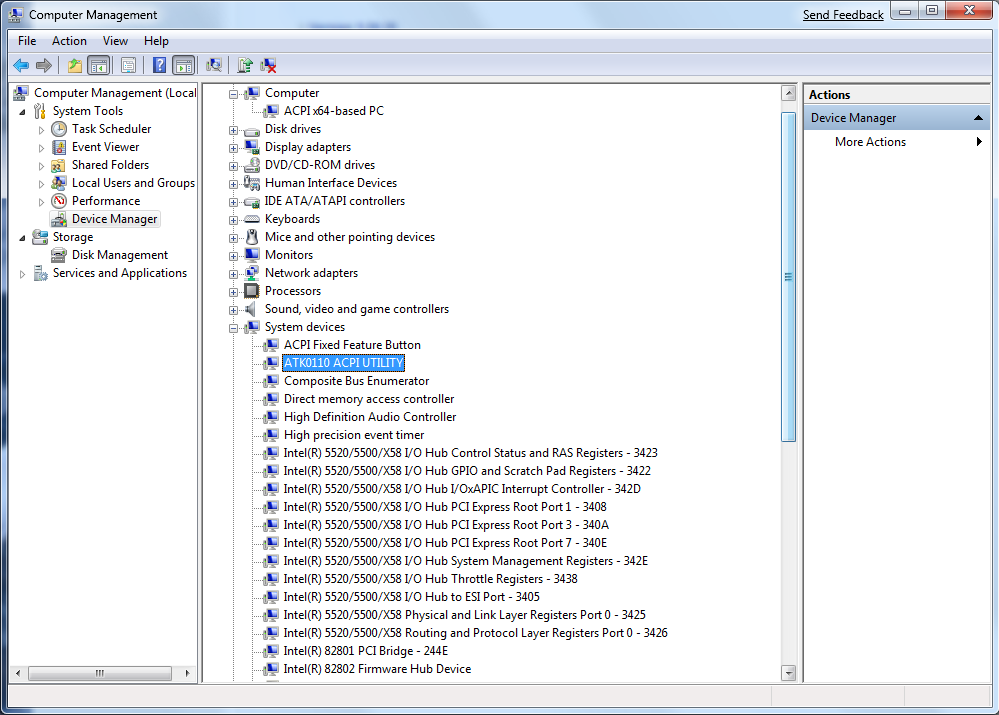999x715 pixels.
Task: Expand the Disk drives category
Action: (x=234, y=130)
